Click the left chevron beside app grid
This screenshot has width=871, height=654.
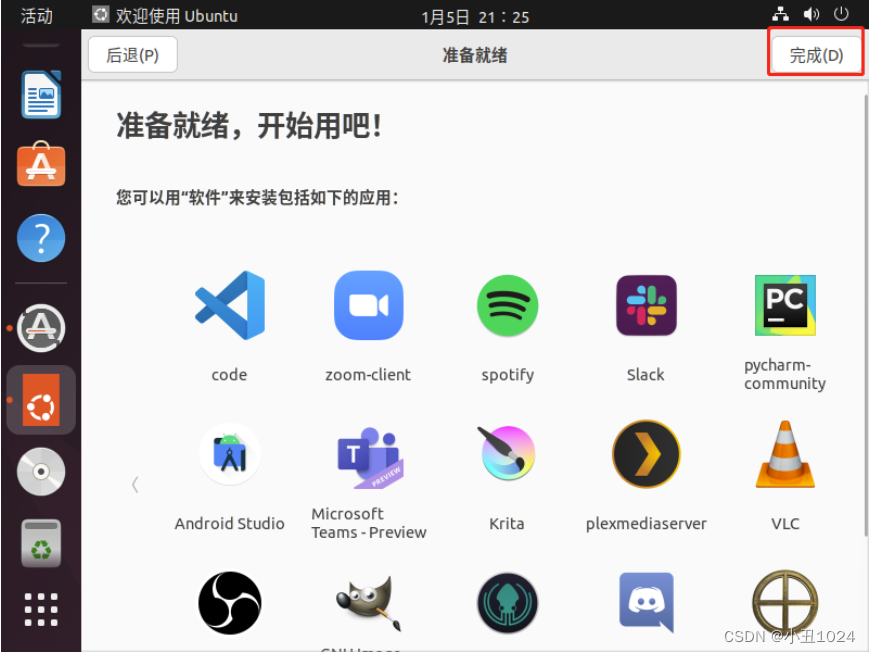[x=135, y=485]
